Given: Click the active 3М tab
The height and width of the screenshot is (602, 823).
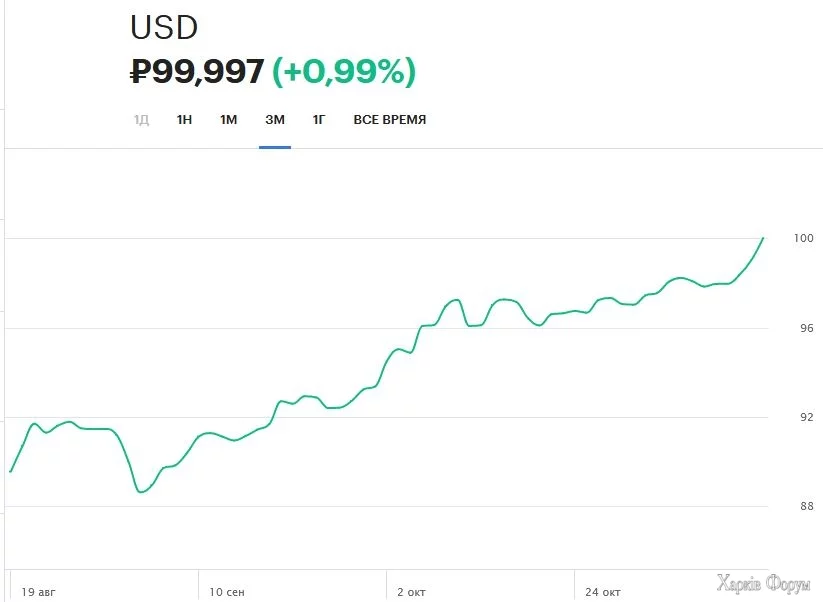Looking at the screenshot, I should 275,120.
